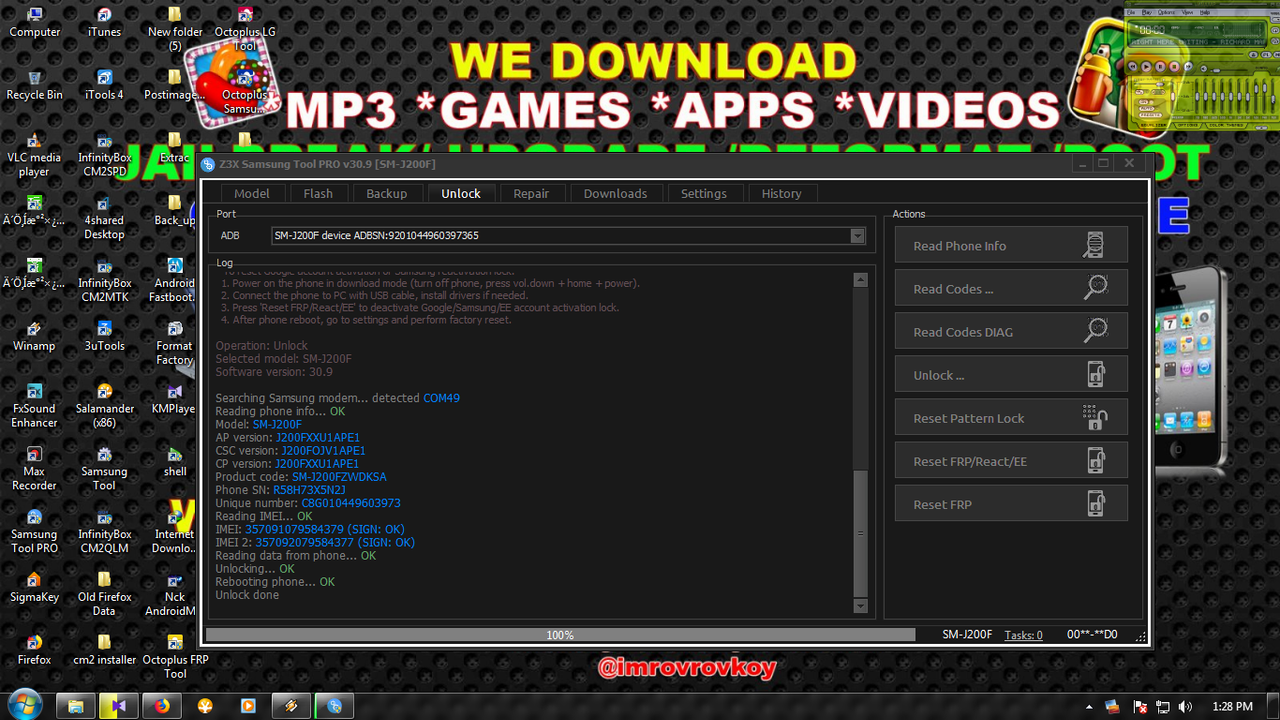Viewport: 1280px width, 720px height.
Task: Open the iTunes desktop icon
Action: click(104, 22)
